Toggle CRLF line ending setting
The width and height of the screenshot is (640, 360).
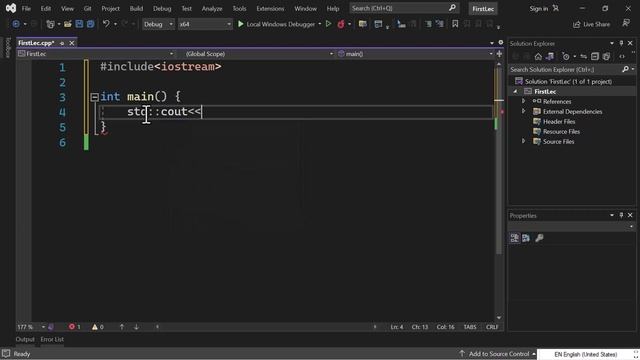(492, 327)
